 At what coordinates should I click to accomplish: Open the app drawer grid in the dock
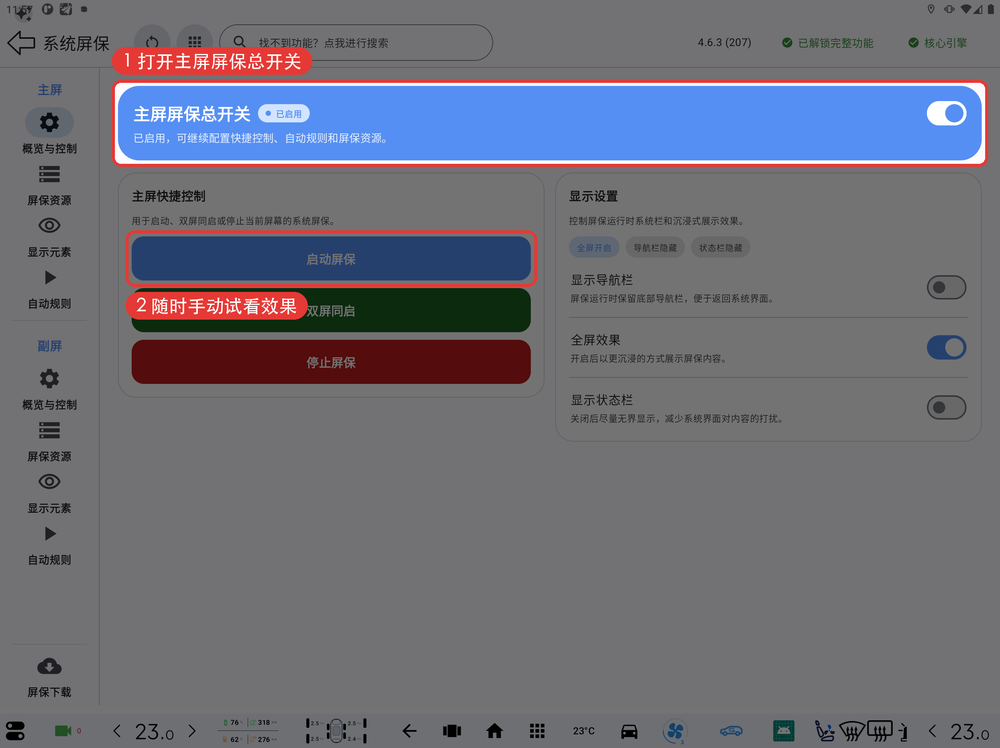tap(537, 731)
